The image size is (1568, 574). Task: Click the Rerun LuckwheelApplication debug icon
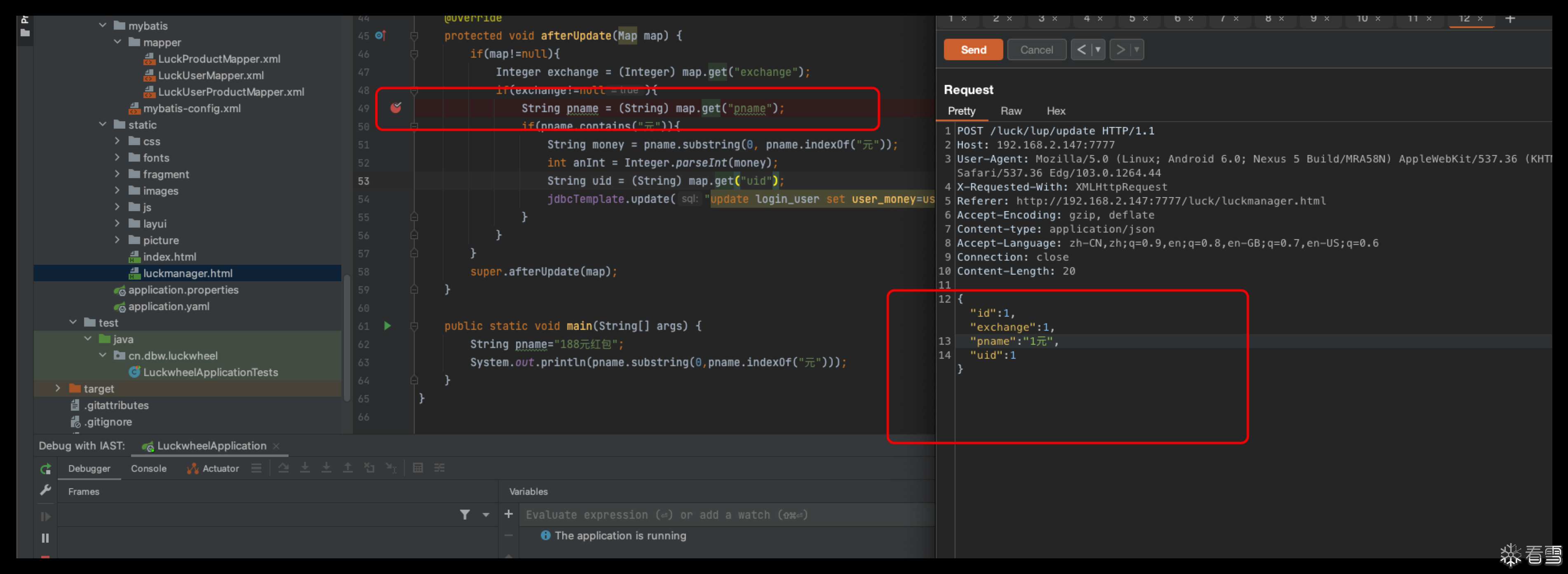[x=46, y=469]
